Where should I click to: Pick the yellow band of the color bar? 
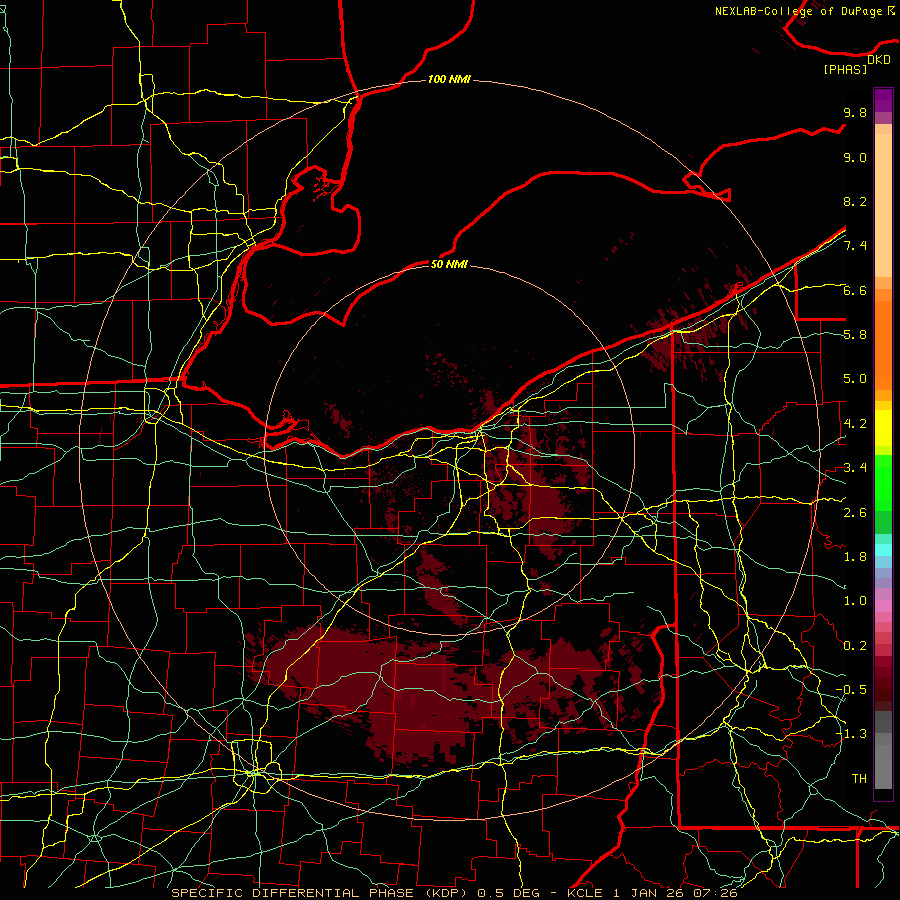pos(883,428)
